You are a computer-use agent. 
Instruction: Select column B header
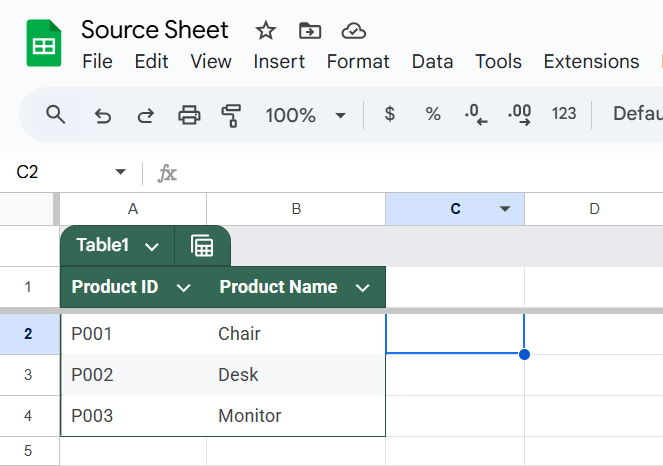[296, 209]
